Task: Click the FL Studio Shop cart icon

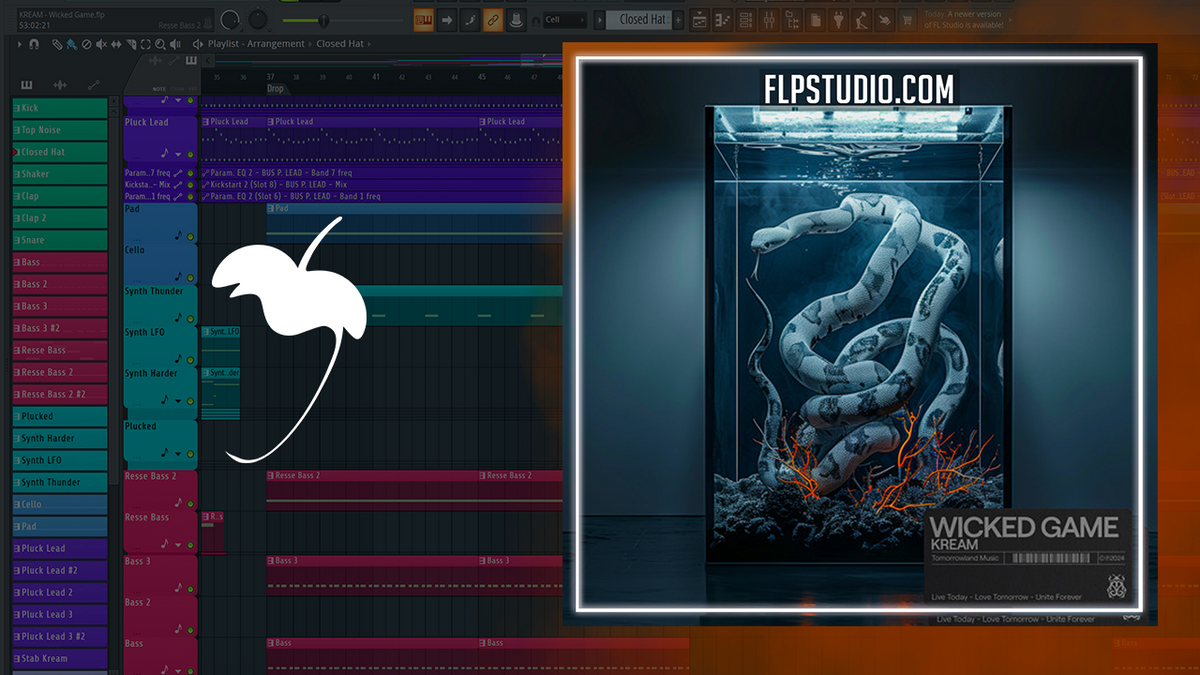Action: tap(907, 19)
